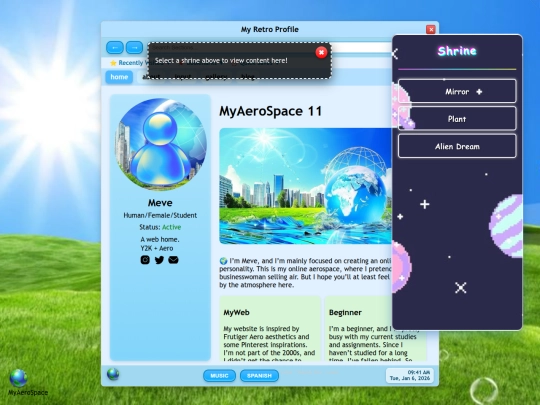Screen dimensions: 540x405
Task: Click the clock and date display
Action: click(410, 375)
